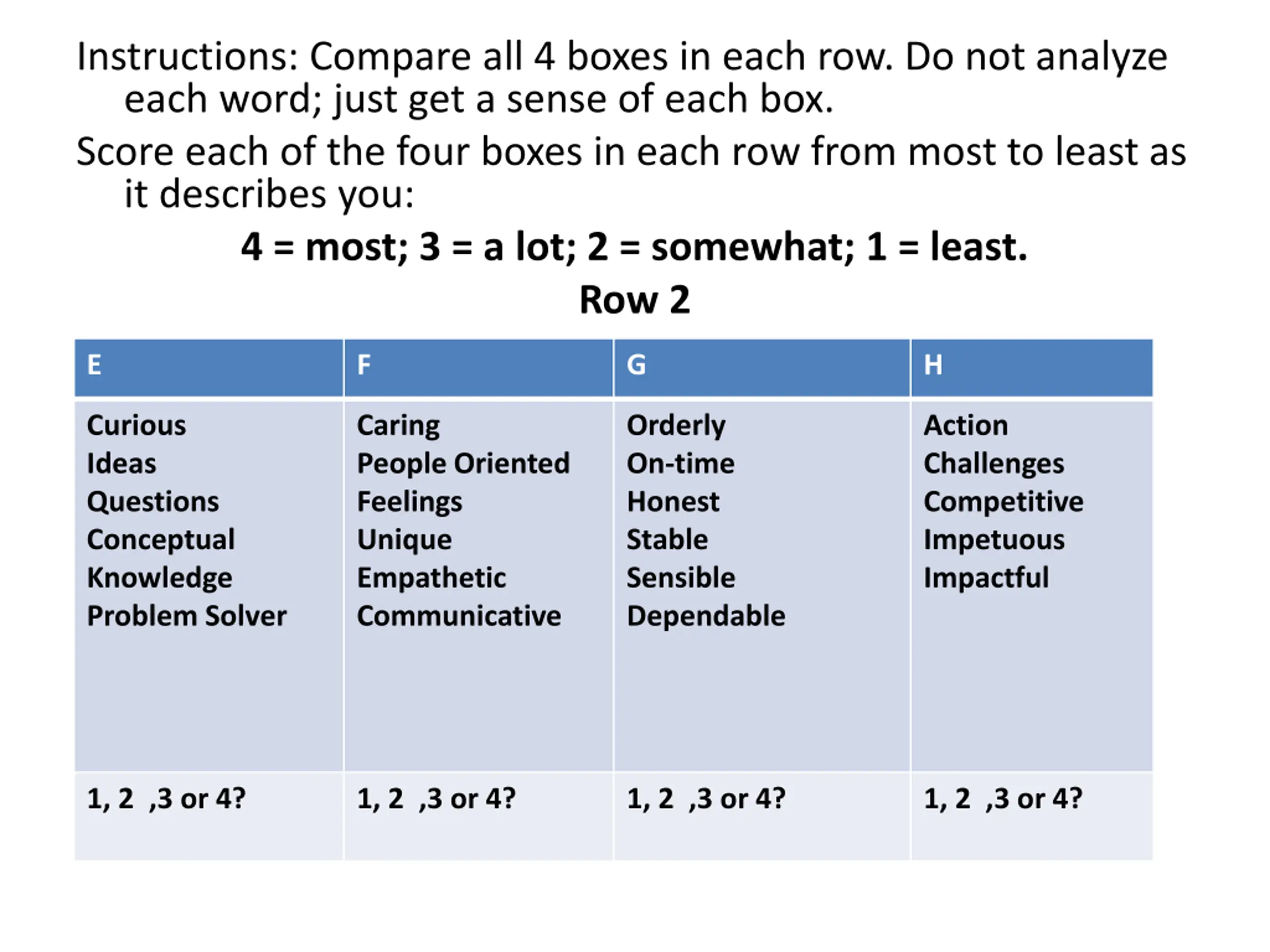This screenshot has height=952, width=1270.
Task: Click the word "Action" in column H
Action: [966, 426]
